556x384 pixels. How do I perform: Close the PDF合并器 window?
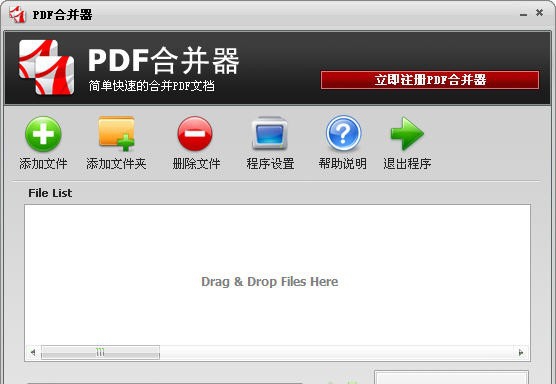click(x=539, y=13)
